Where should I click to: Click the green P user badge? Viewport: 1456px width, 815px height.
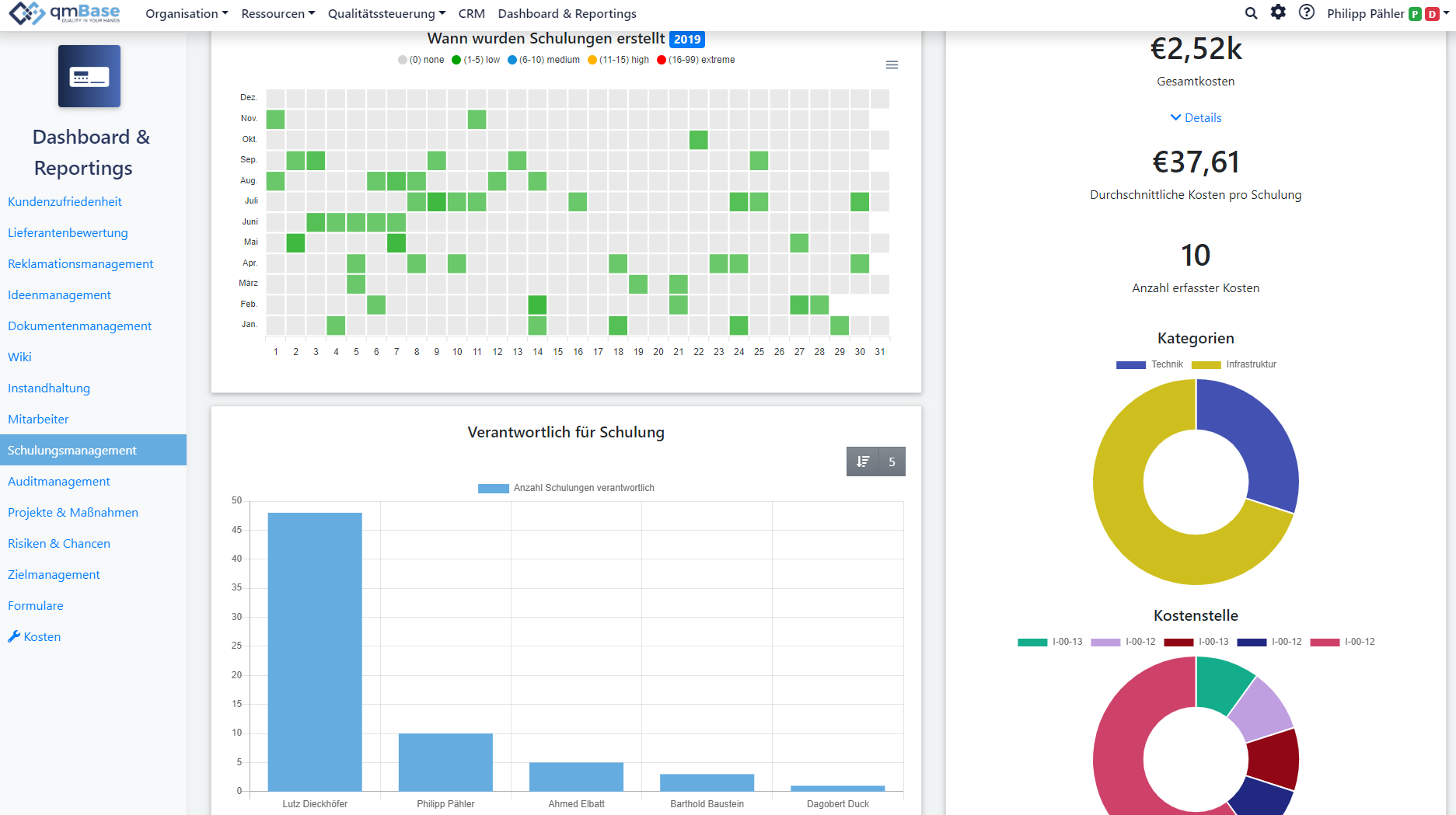(x=1416, y=14)
